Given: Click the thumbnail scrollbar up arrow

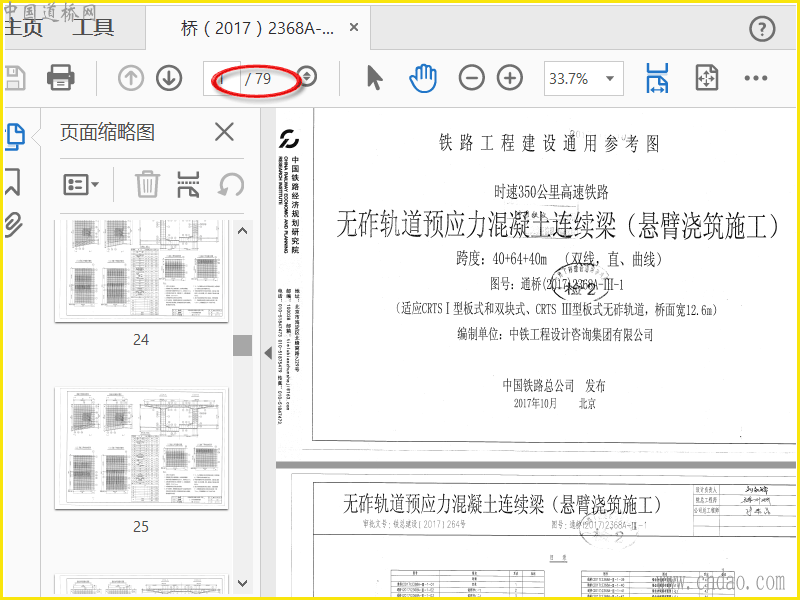Looking at the screenshot, I should click(243, 231).
